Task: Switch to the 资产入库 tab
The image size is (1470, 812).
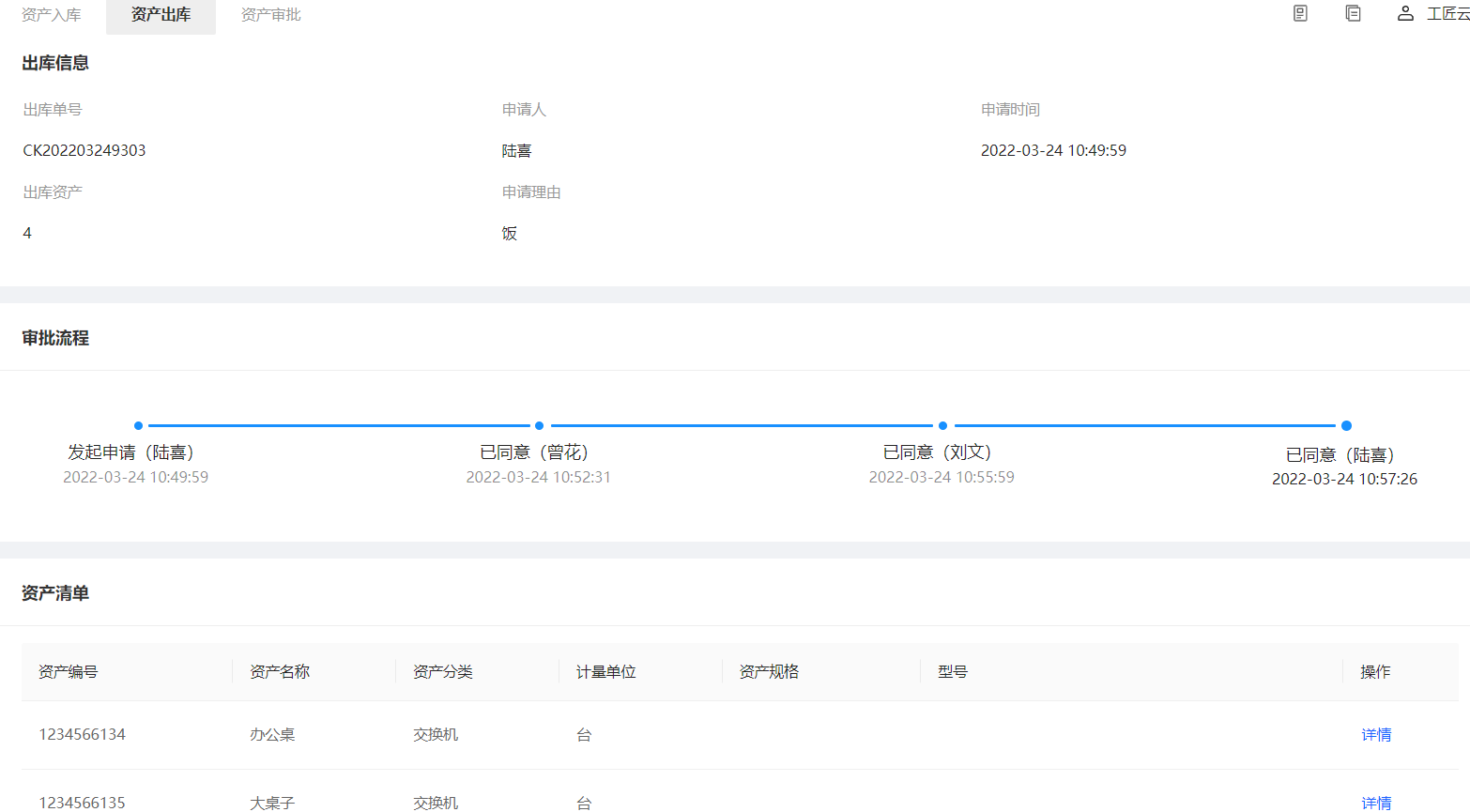Action: (x=52, y=15)
